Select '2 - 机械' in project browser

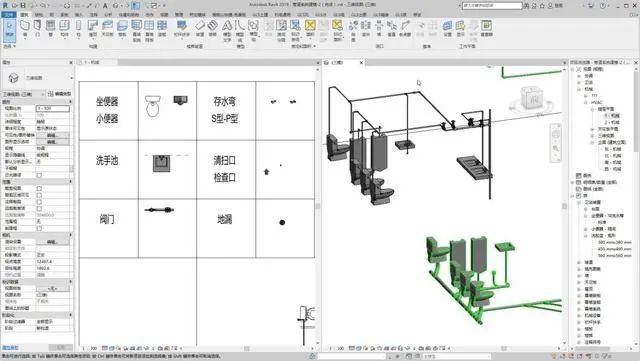click(x=612, y=123)
